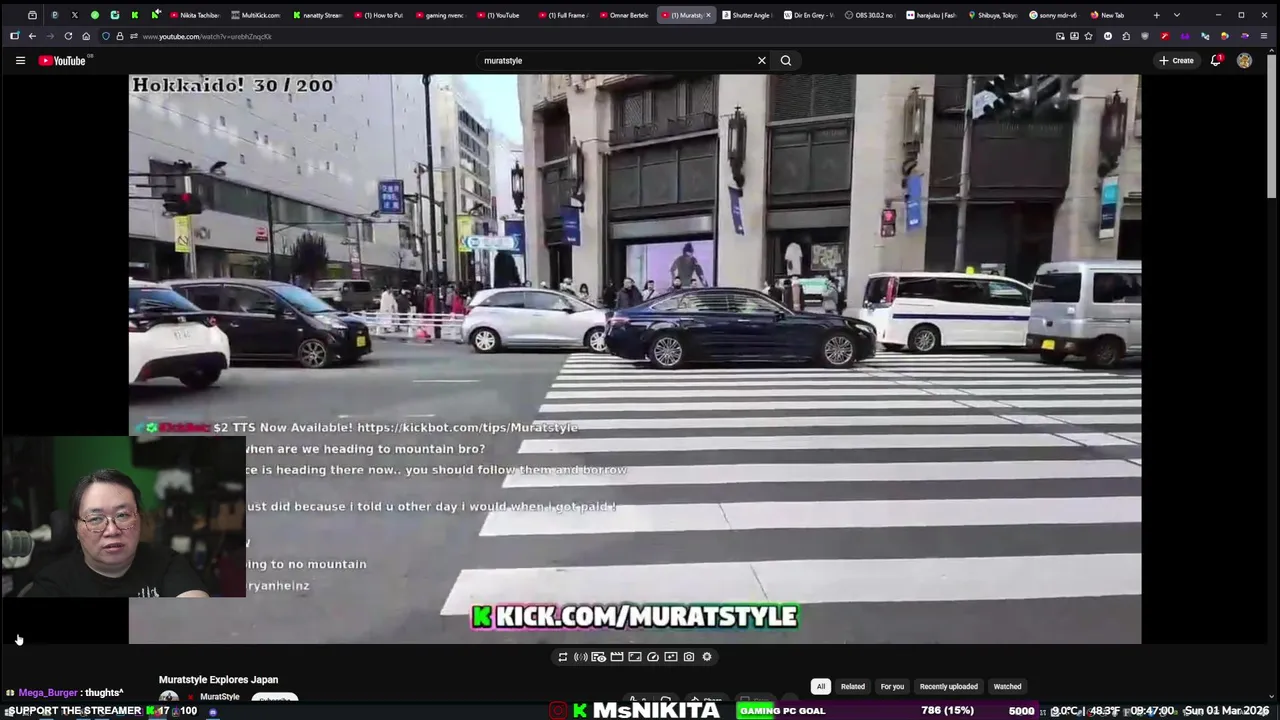Switch to the harajuku Fashion tab
Image resolution: width=1280 pixels, height=720 pixels.
tap(931, 15)
